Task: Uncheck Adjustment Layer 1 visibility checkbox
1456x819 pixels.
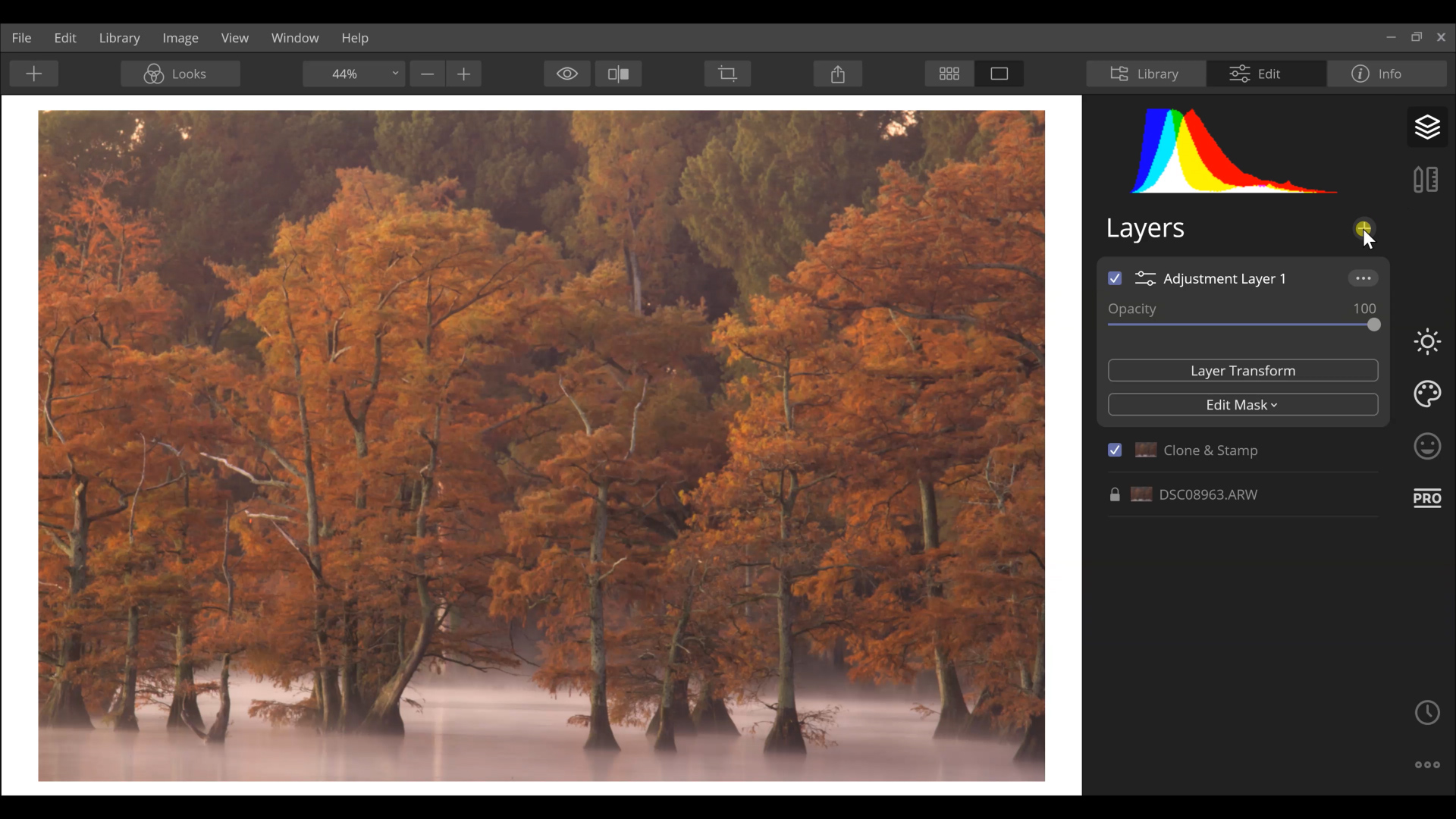Action: (1115, 278)
